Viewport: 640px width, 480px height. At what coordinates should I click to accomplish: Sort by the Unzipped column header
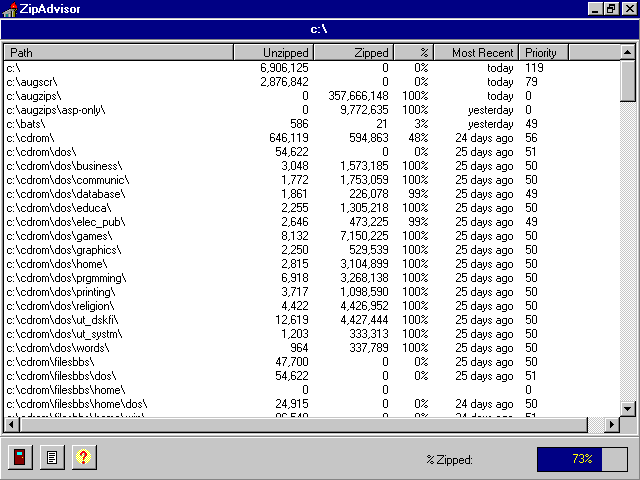273,52
